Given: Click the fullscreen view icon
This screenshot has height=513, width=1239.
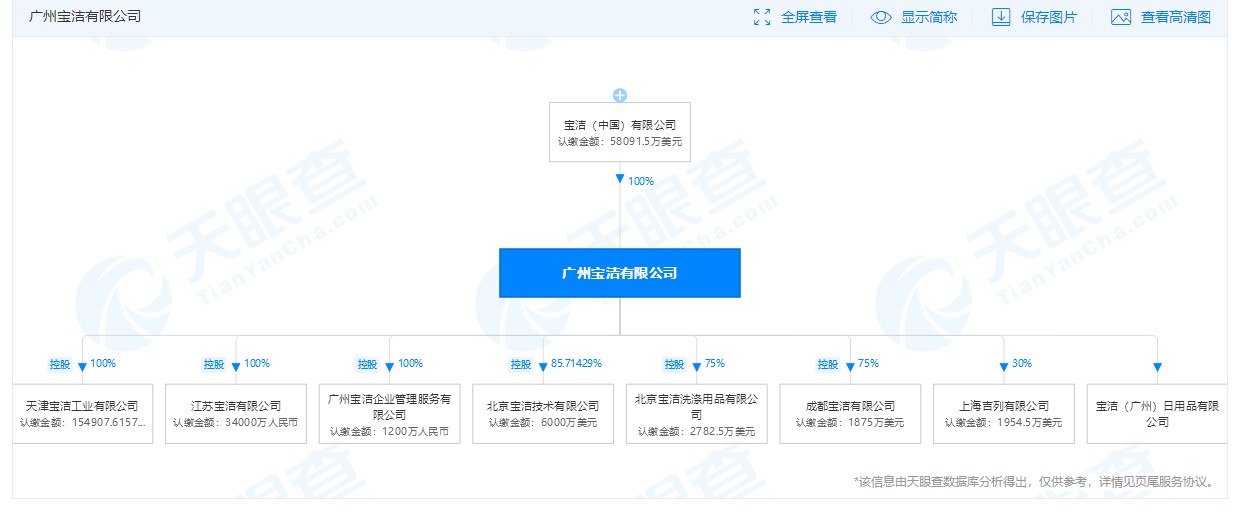Looking at the screenshot, I should pyautogui.click(x=762, y=17).
